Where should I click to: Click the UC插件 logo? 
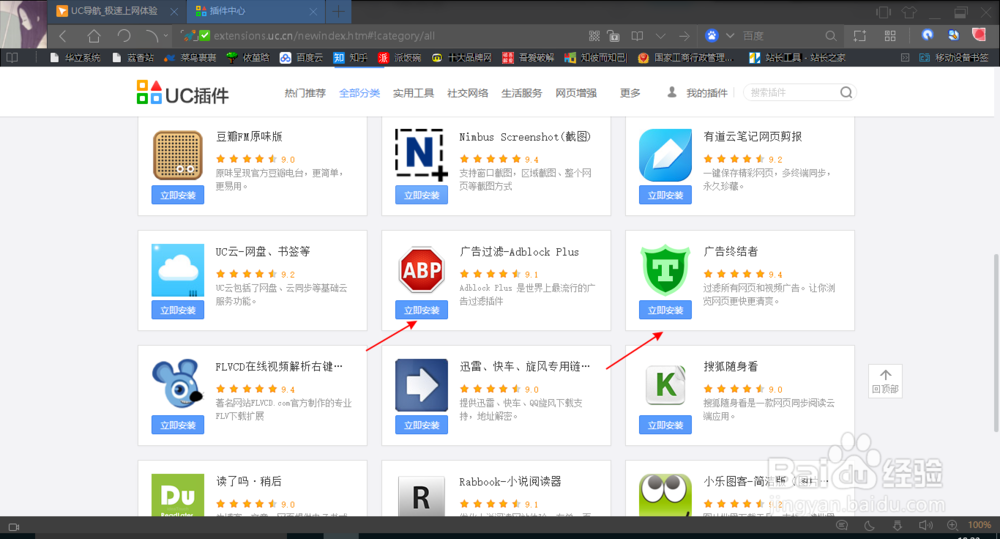coord(182,93)
